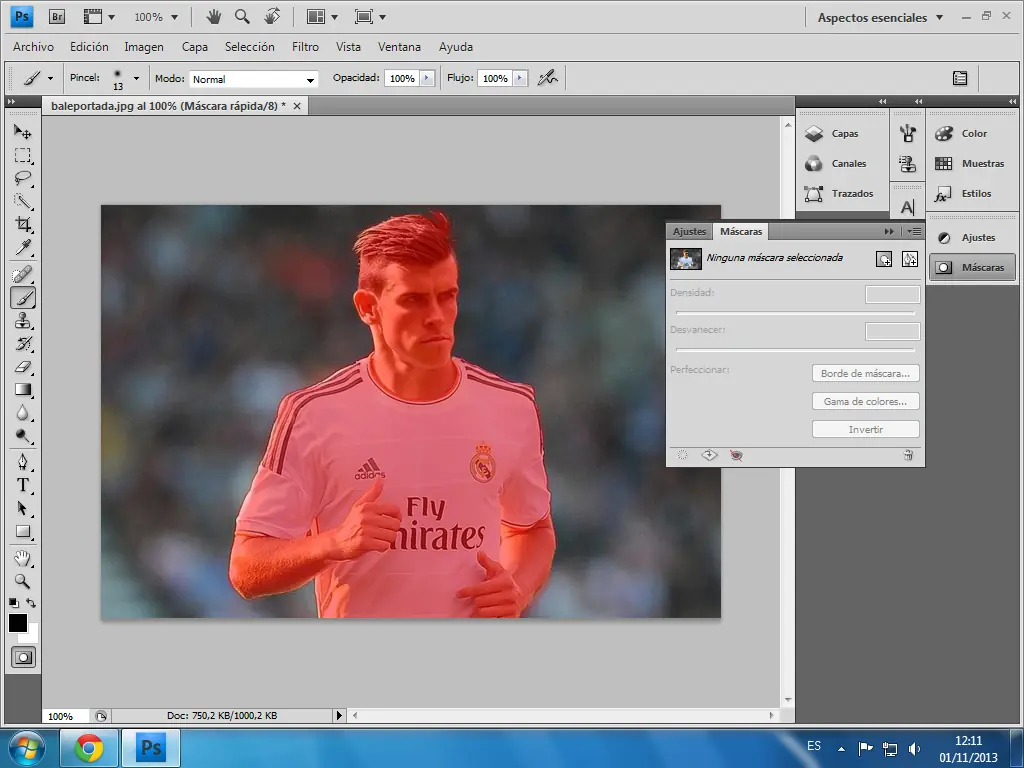
Task: Select the Crop tool
Action: click(23, 224)
